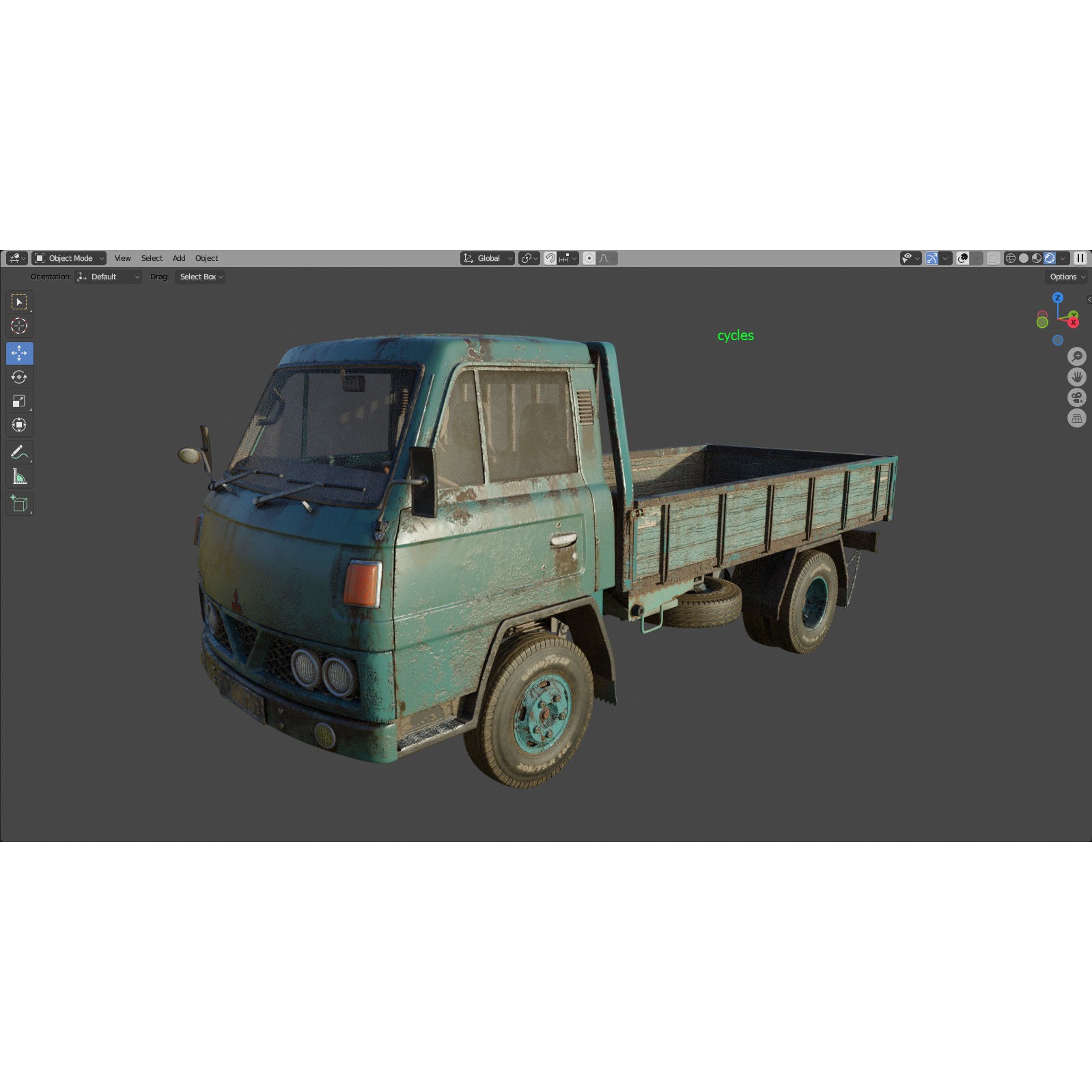The width and height of the screenshot is (1092, 1092).
Task: Switch to Material Preview shading
Action: click(x=1037, y=258)
